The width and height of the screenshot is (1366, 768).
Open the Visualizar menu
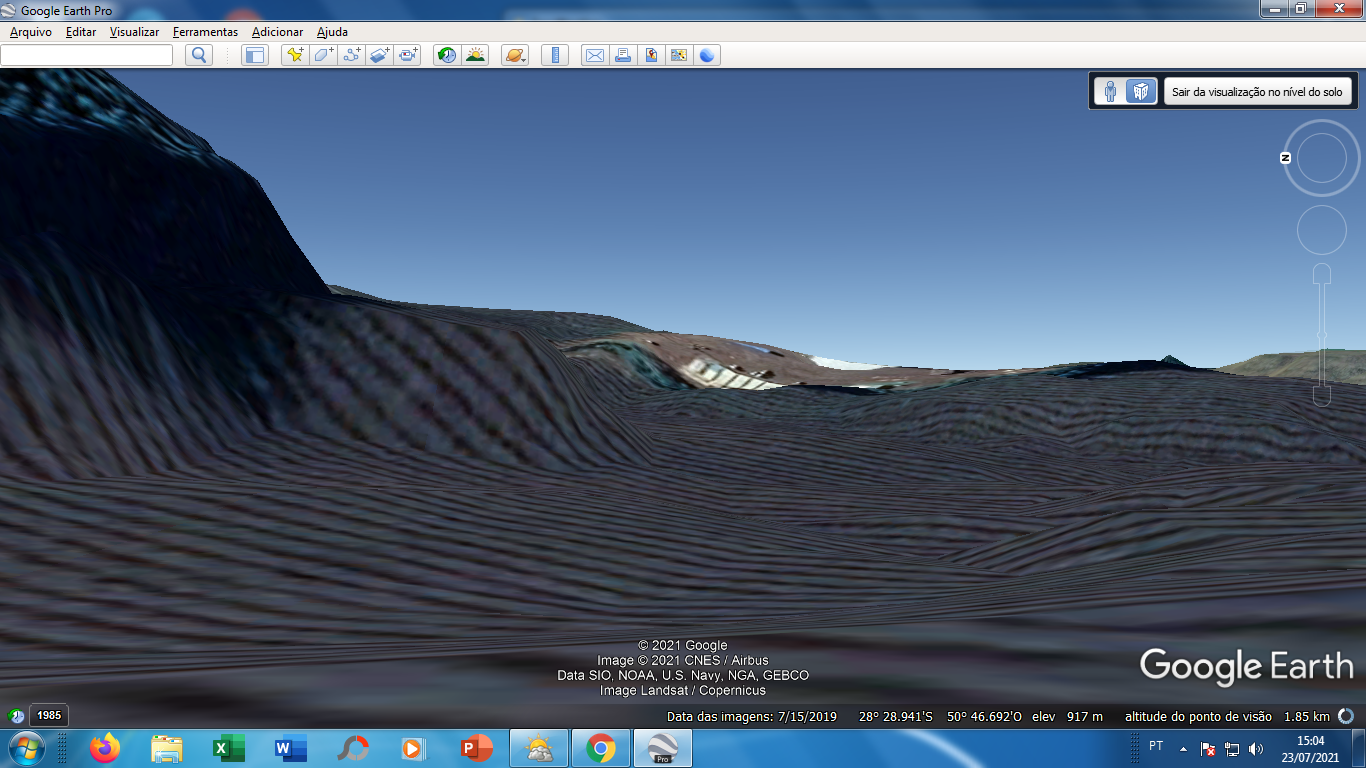point(134,32)
